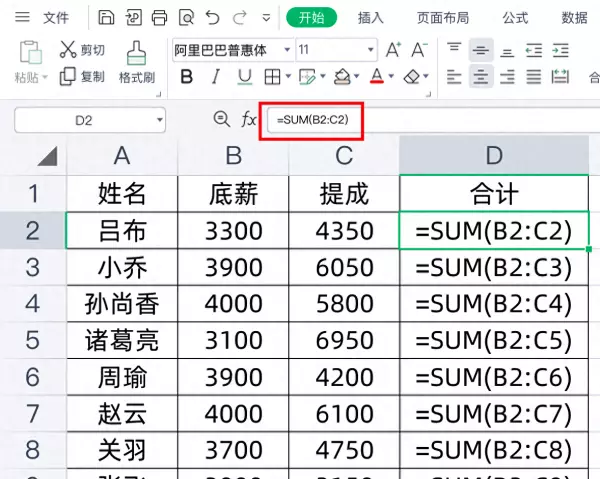Switch to the 插入 tab
The width and height of the screenshot is (600, 479).
pos(370,18)
